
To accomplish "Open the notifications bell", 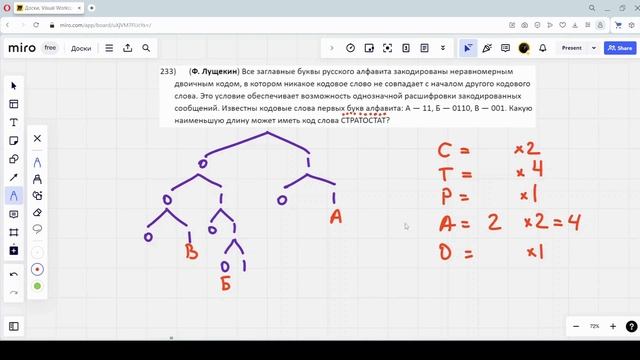I will pos(542,48).
